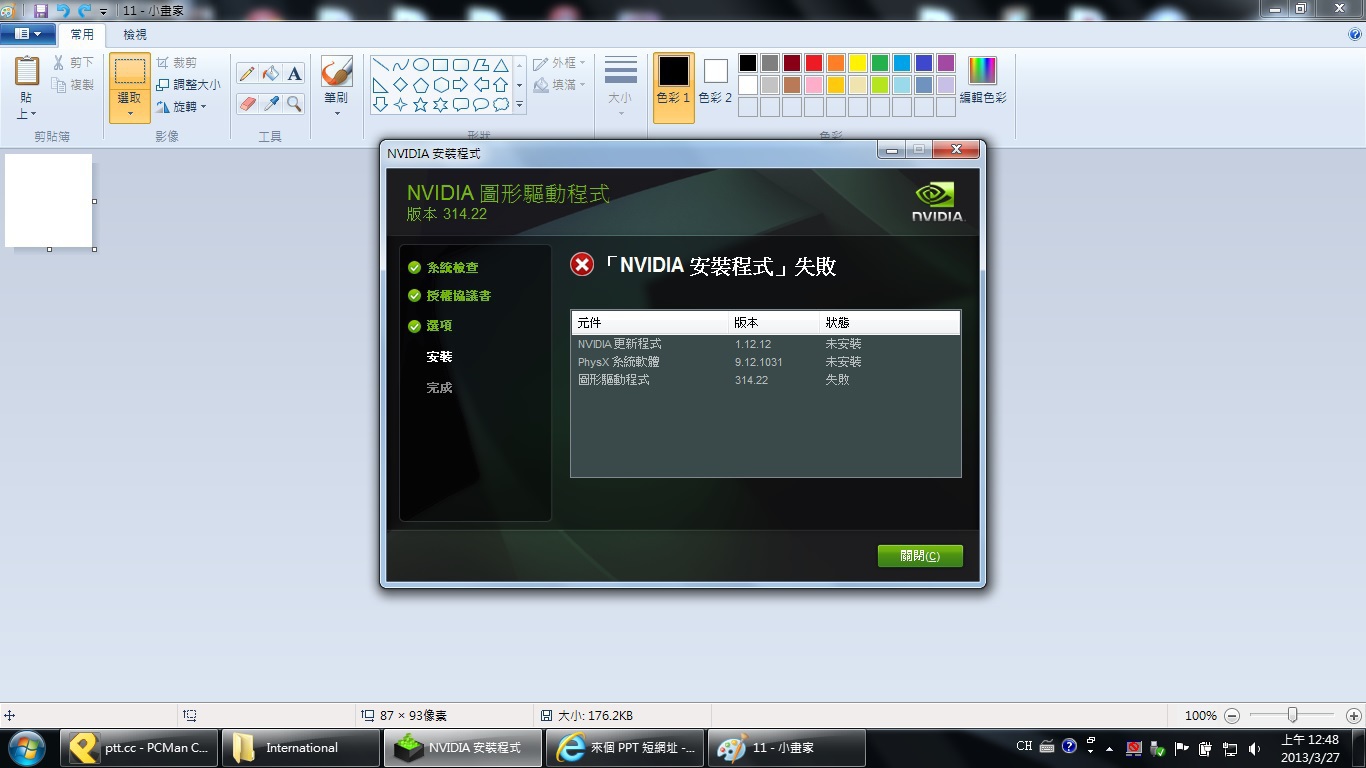Image resolution: width=1366 pixels, height=768 pixels.
Task: Switch to the ptt.cc - PCMan taskbar item
Action: pyautogui.click(x=139, y=748)
